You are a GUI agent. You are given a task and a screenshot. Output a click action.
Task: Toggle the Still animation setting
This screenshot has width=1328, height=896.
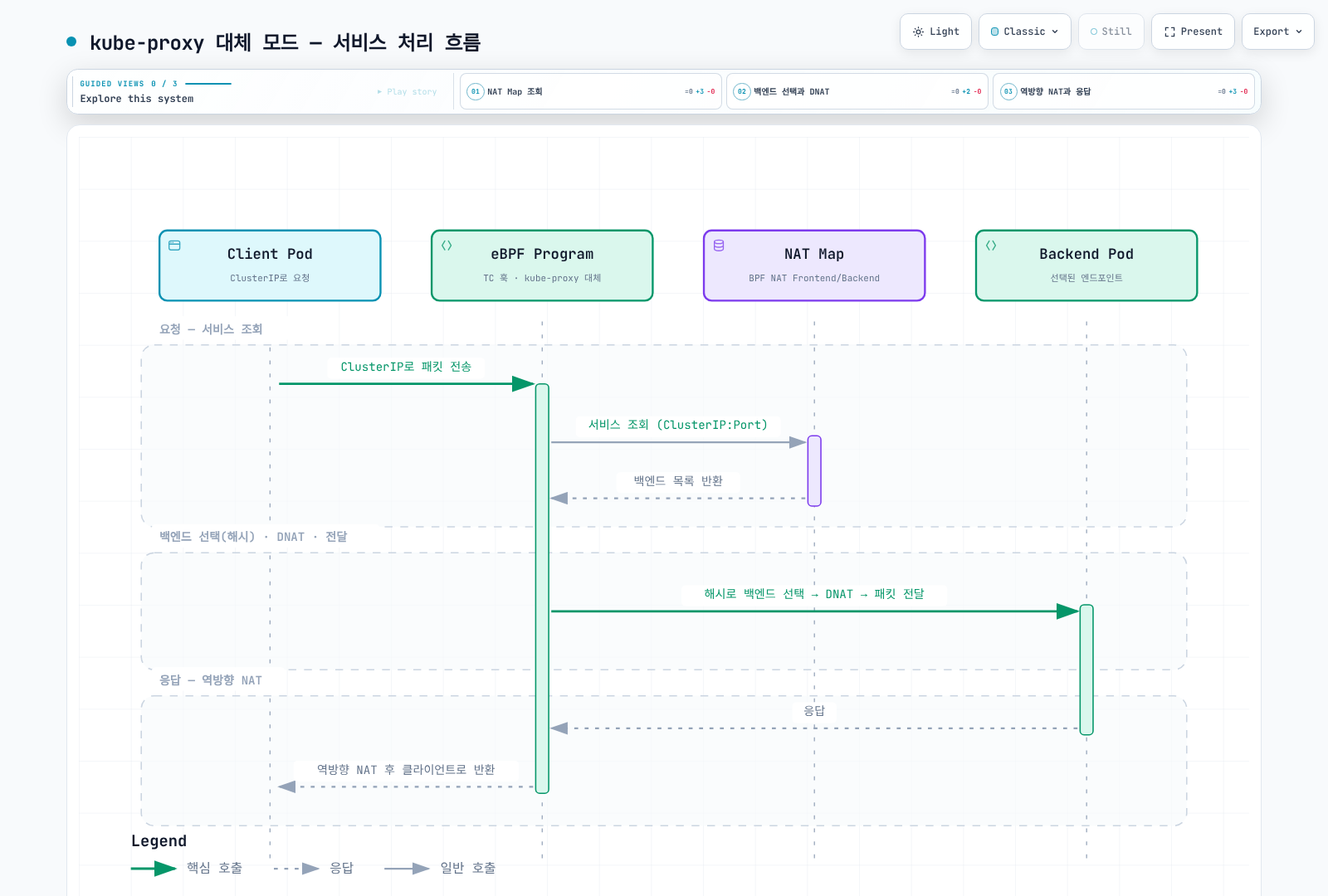pyautogui.click(x=1111, y=32)
